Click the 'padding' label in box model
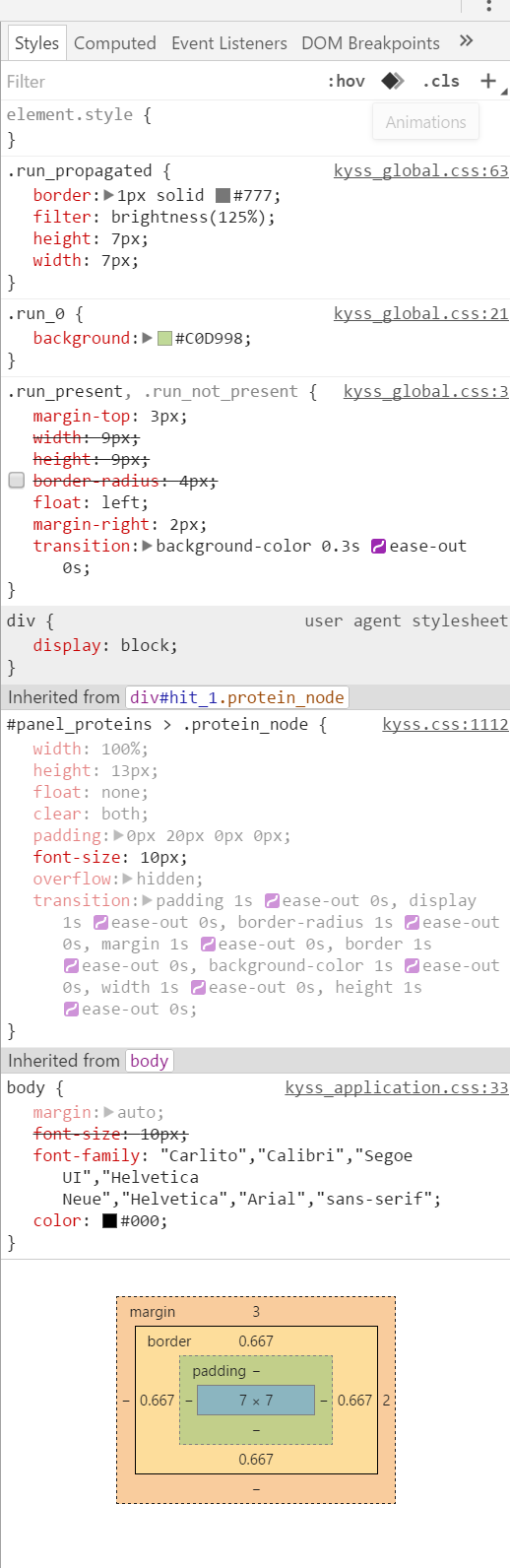This screenshot has height=1568, width=510. coord(219,1370)
